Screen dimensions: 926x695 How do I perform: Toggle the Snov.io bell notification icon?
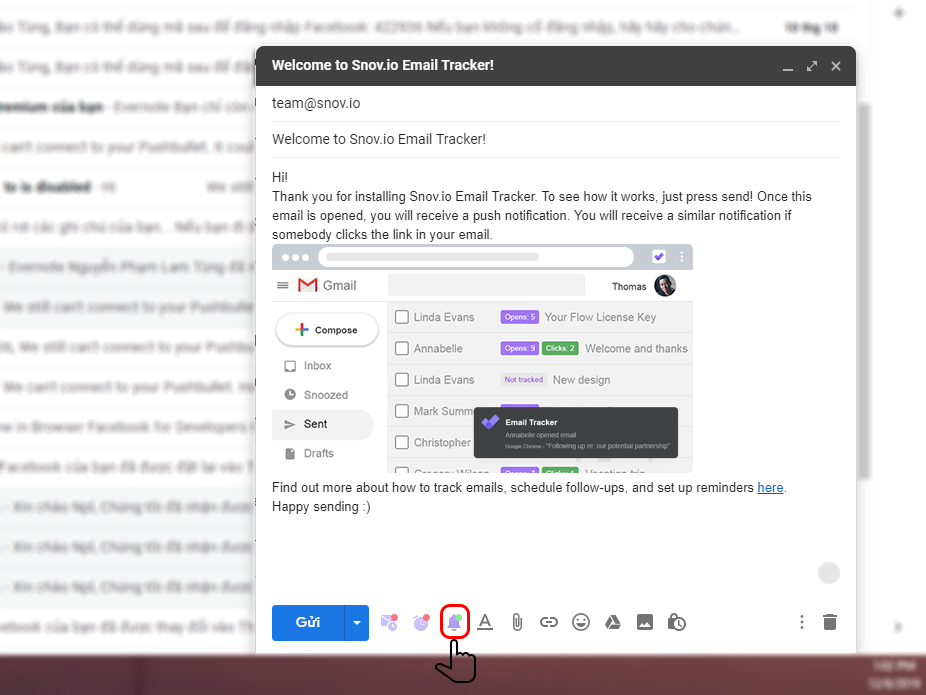coord(455,622)
